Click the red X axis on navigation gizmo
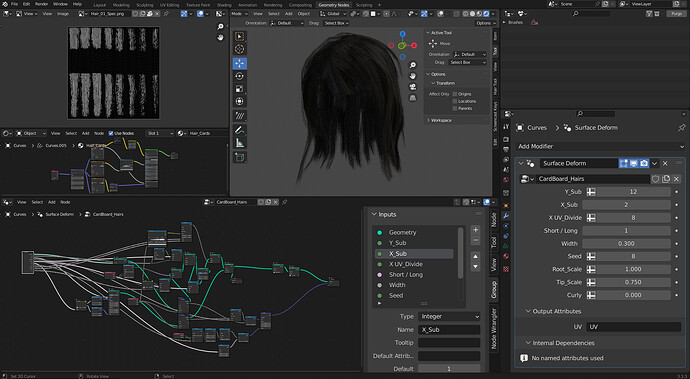This screenshot has width=690, height=379. (x=414, y=45)
